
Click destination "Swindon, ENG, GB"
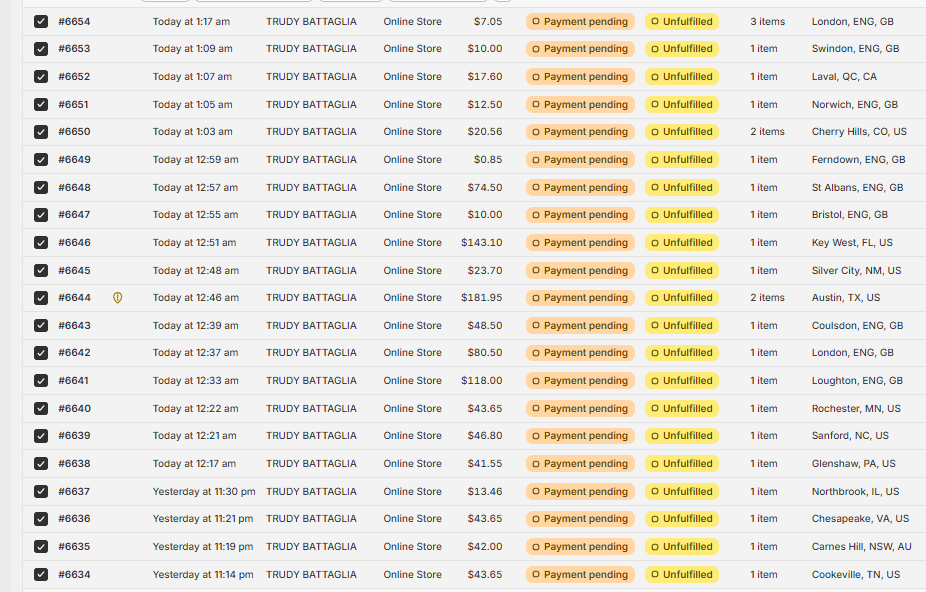pos(855,49)
